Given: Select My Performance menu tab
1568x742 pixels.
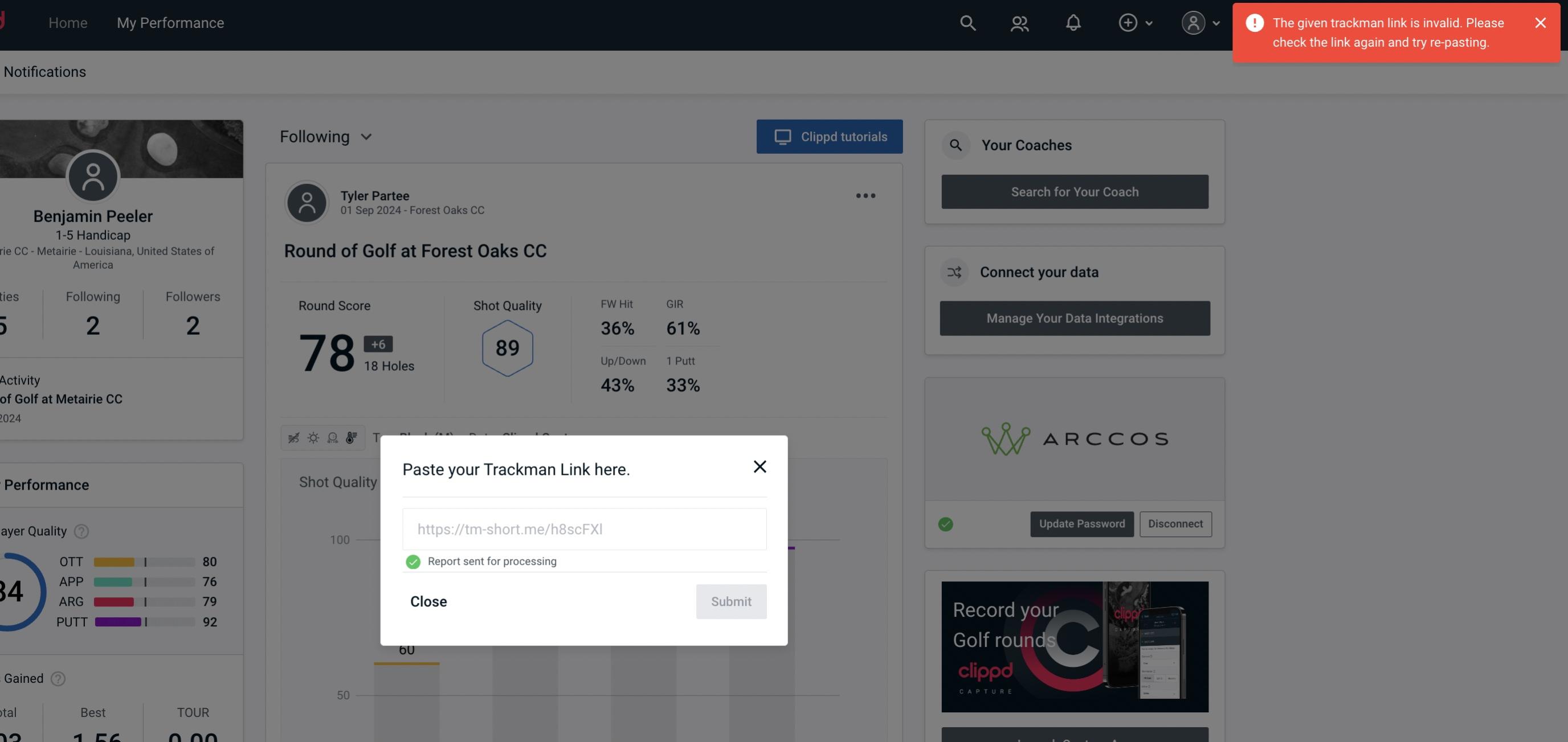Looking at the screenshot, I should coord(170,22).
